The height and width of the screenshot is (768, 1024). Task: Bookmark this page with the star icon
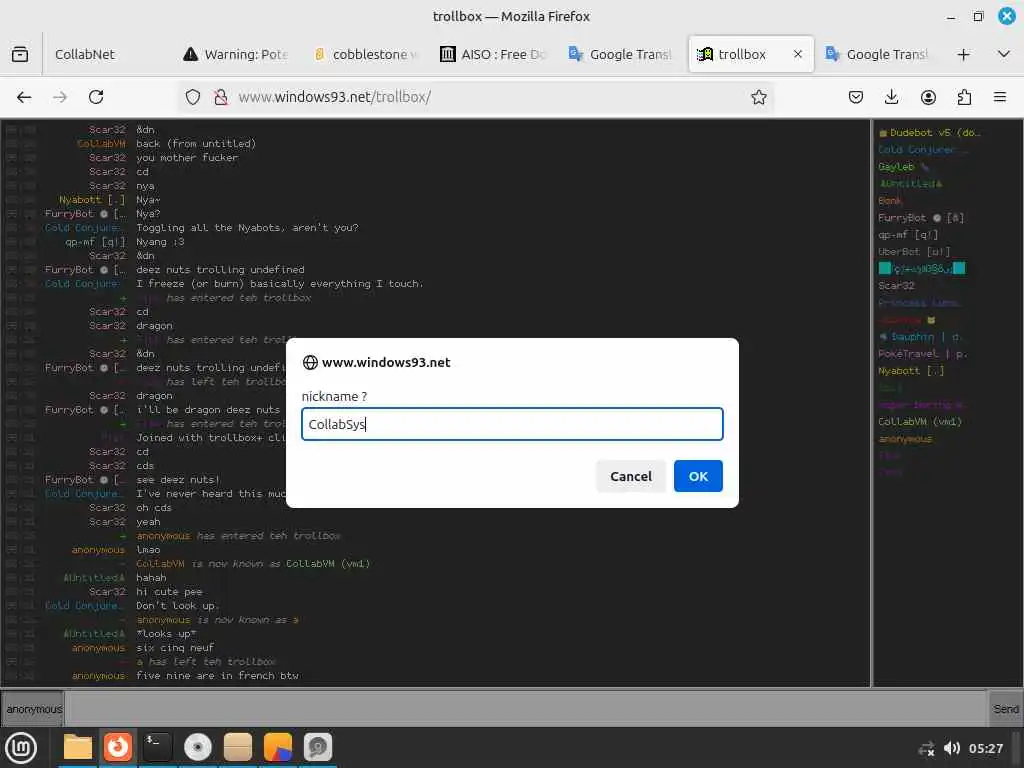(x=758, y=97)
